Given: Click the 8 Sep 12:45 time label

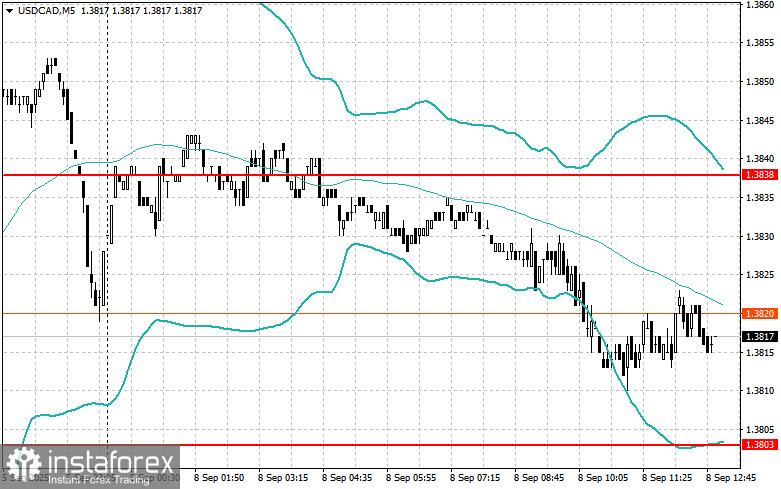Looking at the screenshot, I should 731,478.
